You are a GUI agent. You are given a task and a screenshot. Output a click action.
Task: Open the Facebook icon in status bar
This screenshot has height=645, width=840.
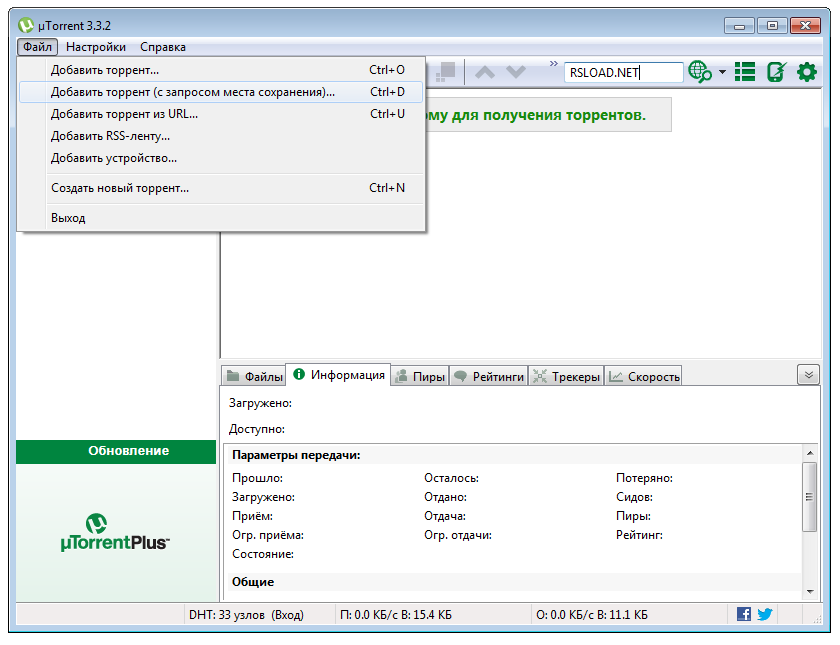tap(744, 614)
